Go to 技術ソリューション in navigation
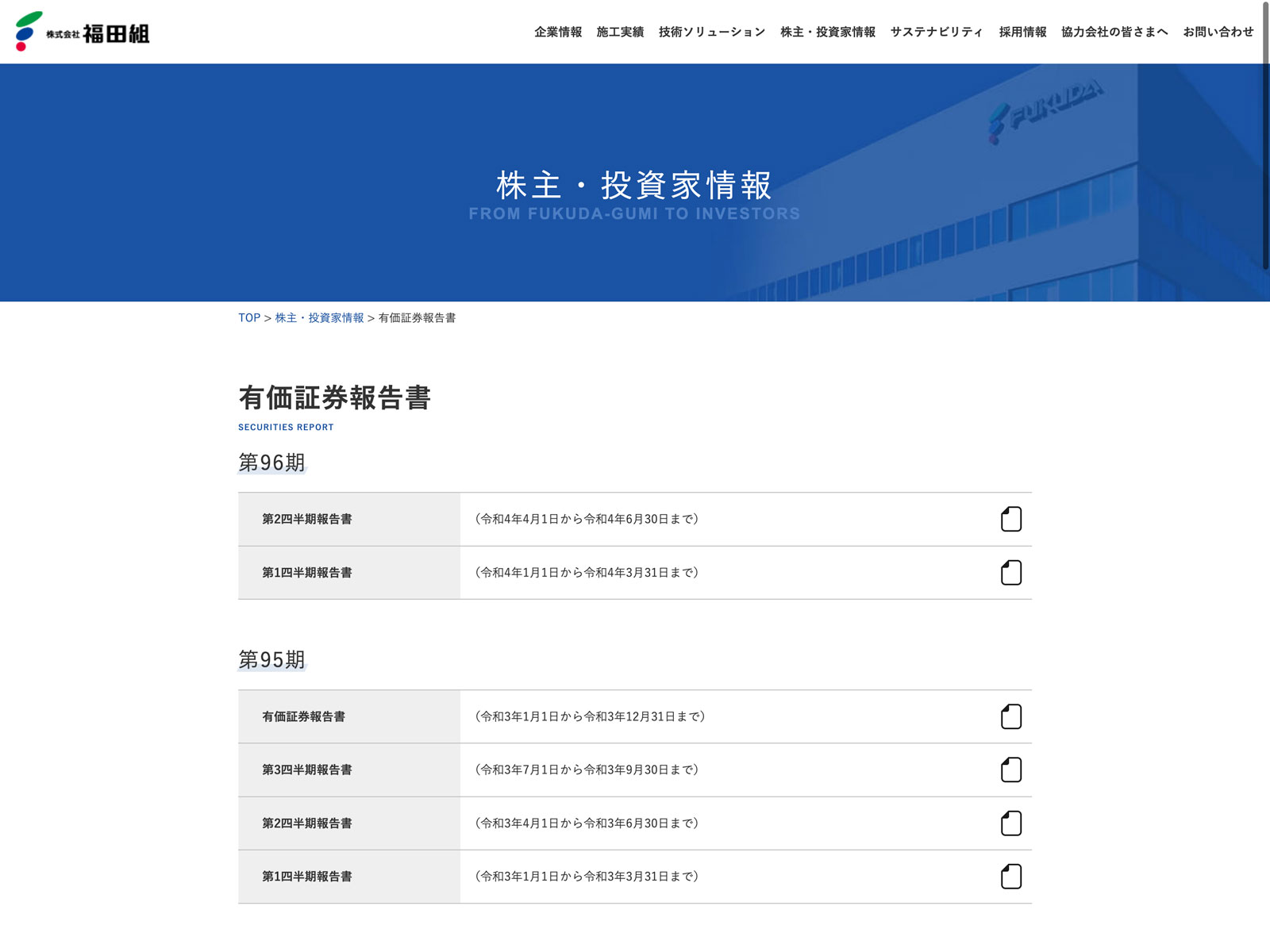Image resolution: width=1270 pixels, height=952 pixels. [712, 32]
